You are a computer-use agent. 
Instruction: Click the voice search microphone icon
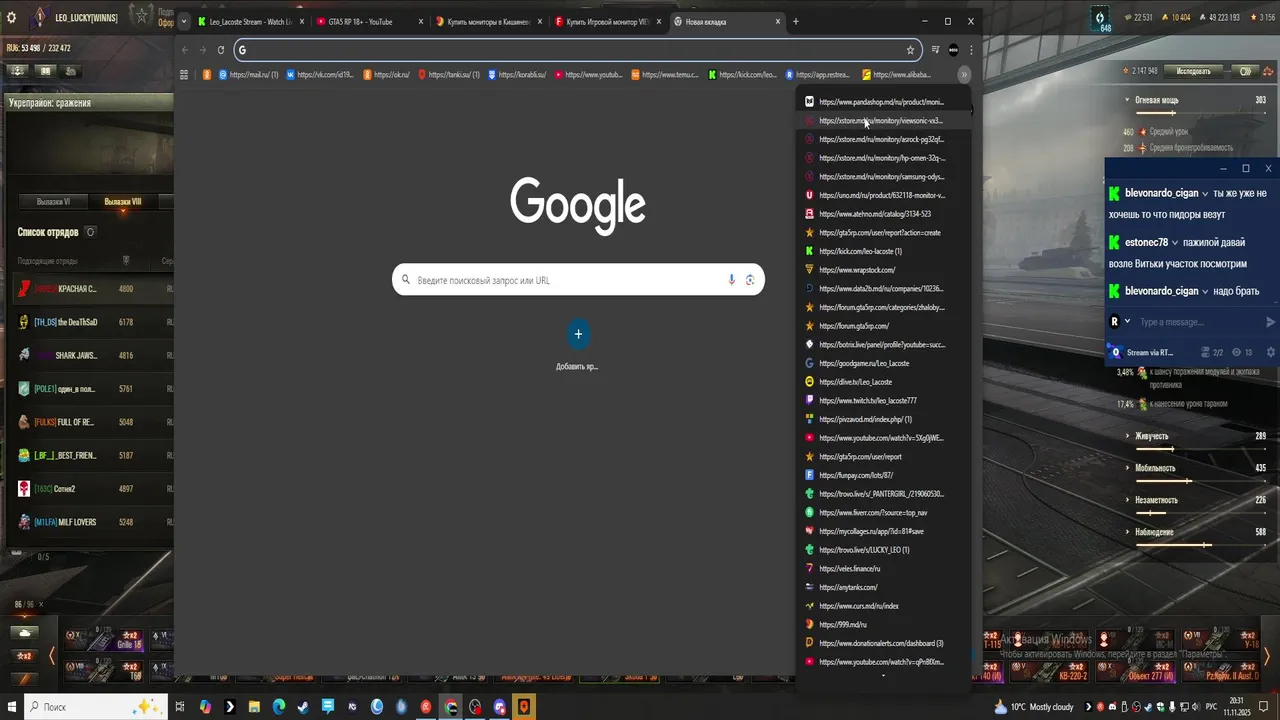732,280
